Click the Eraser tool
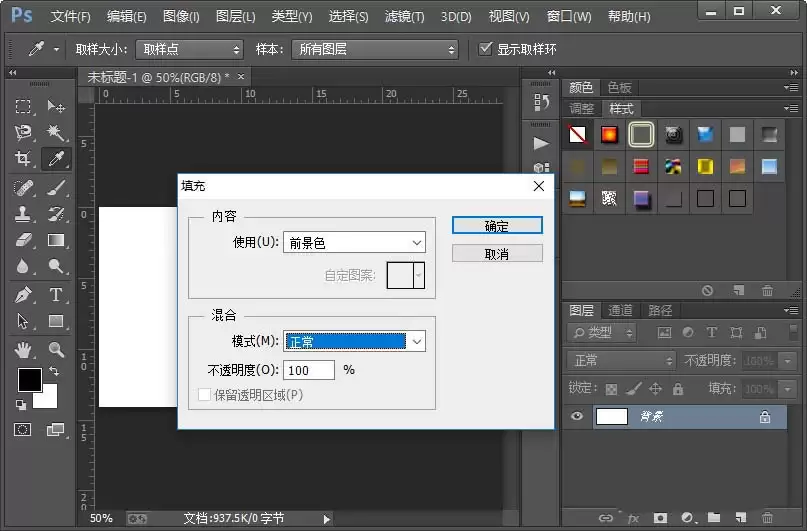This screenshot has width=807, height=531. click(x=23, y=240)
